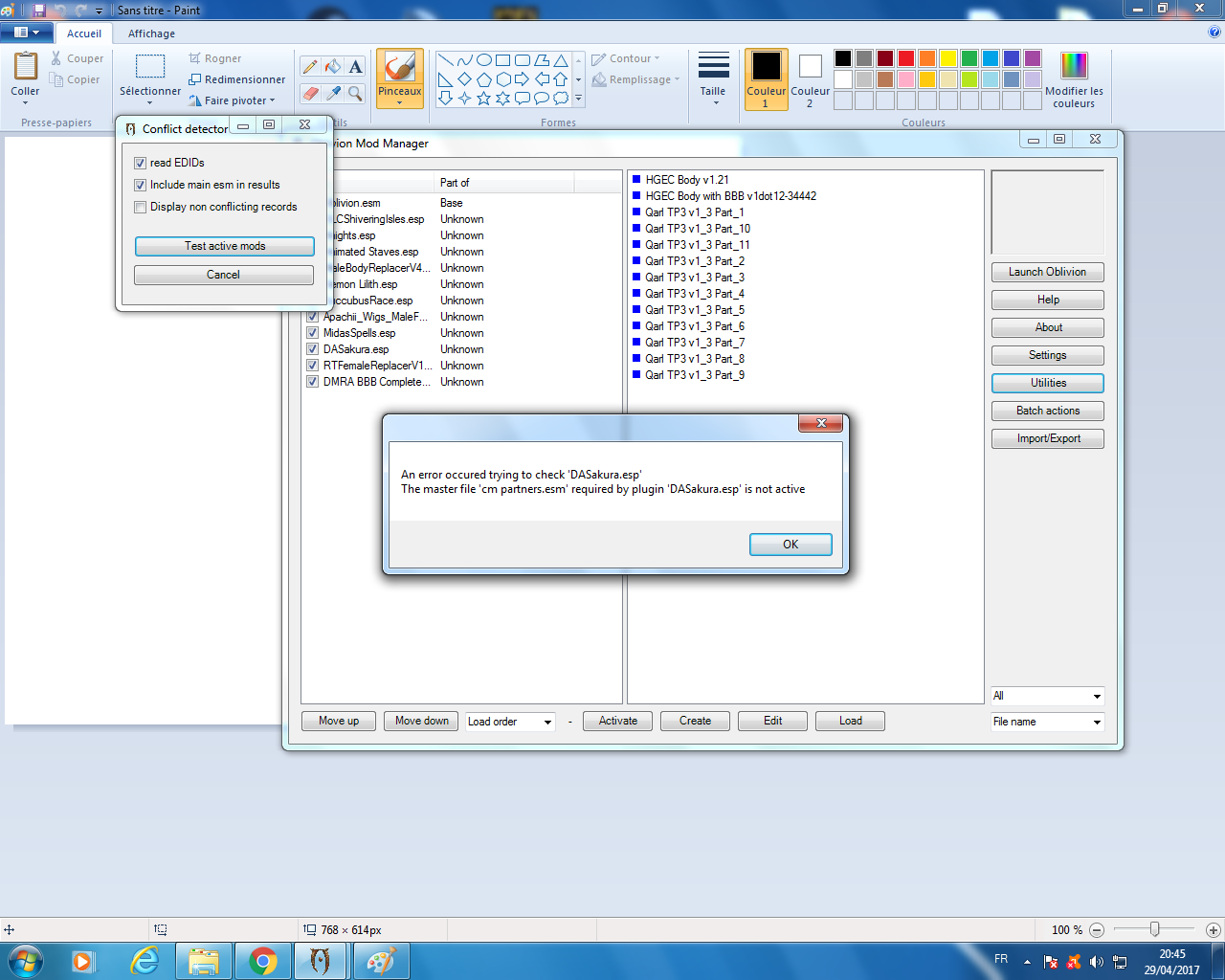This screenshot has height=980, width=1225.
Task: Enable Display non conflicting records
Action: 141,207
